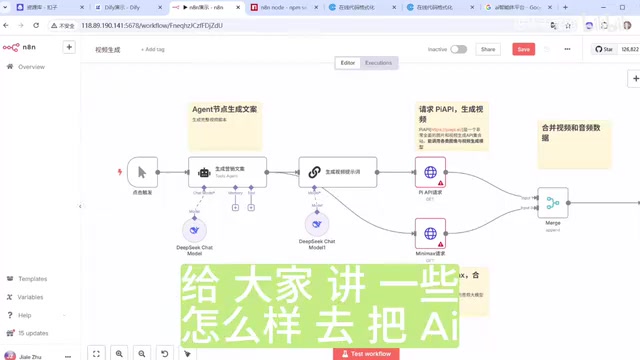
Task: Click the zoom out canvas button
Action: pos(142,353)
